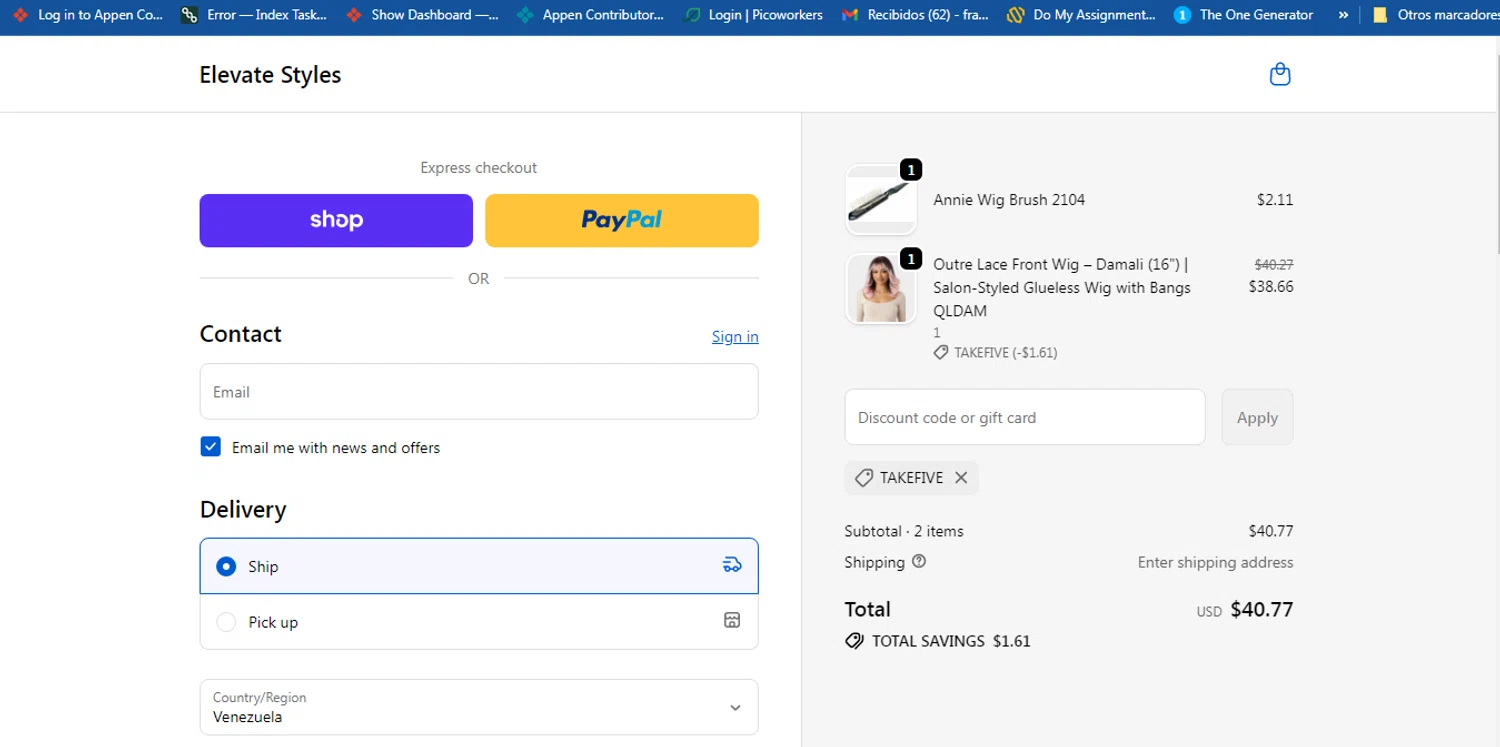
Task: Open the Login | Picoworkers bookmark
Action: click(x=753, y=15)
